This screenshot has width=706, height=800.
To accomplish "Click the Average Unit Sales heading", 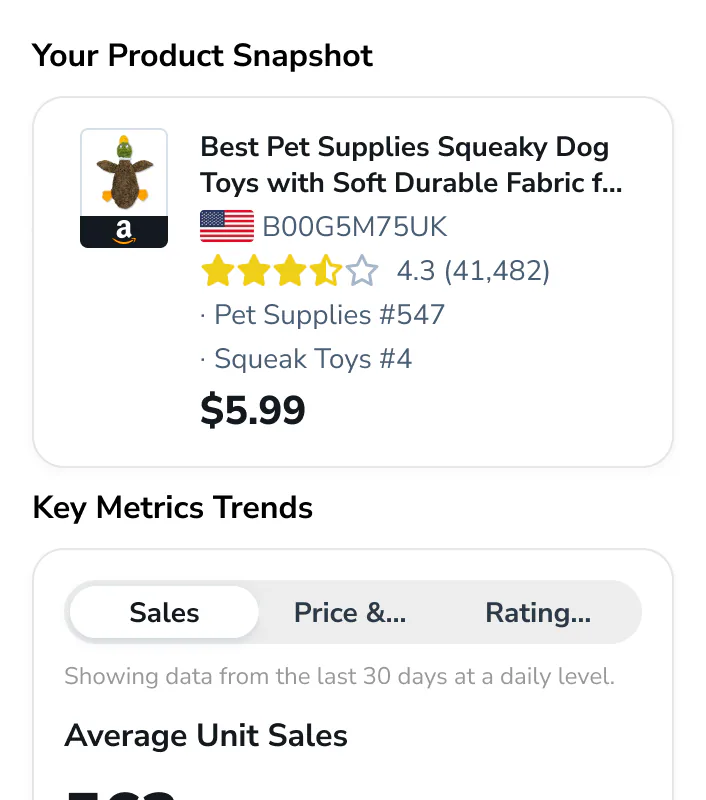I will (x=205, y=735).
